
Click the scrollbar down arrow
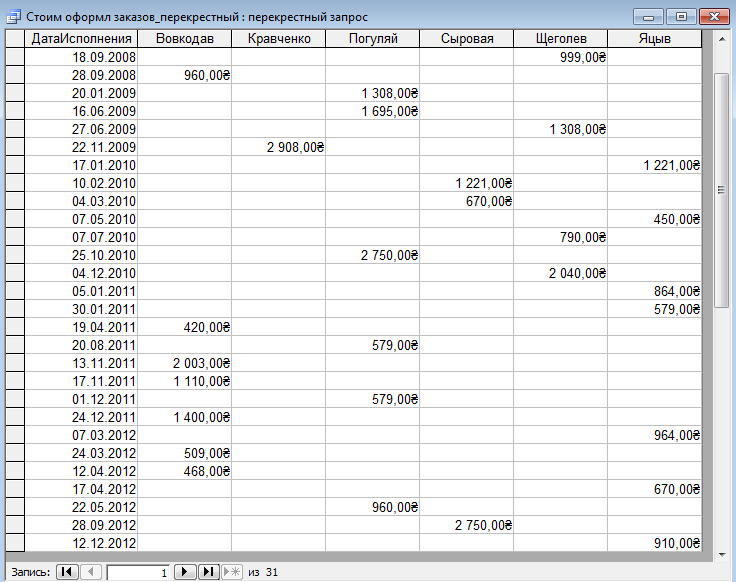click(x=722, y=555)
